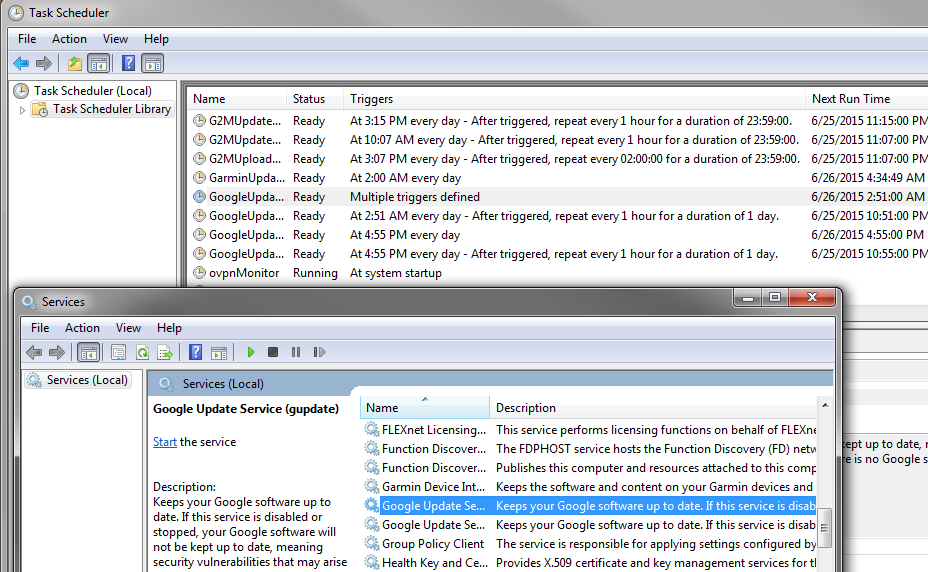Select Function Discover... service with FDPHOST description
This screenshot has width=928, height=572.
click(x=589, y=448)
